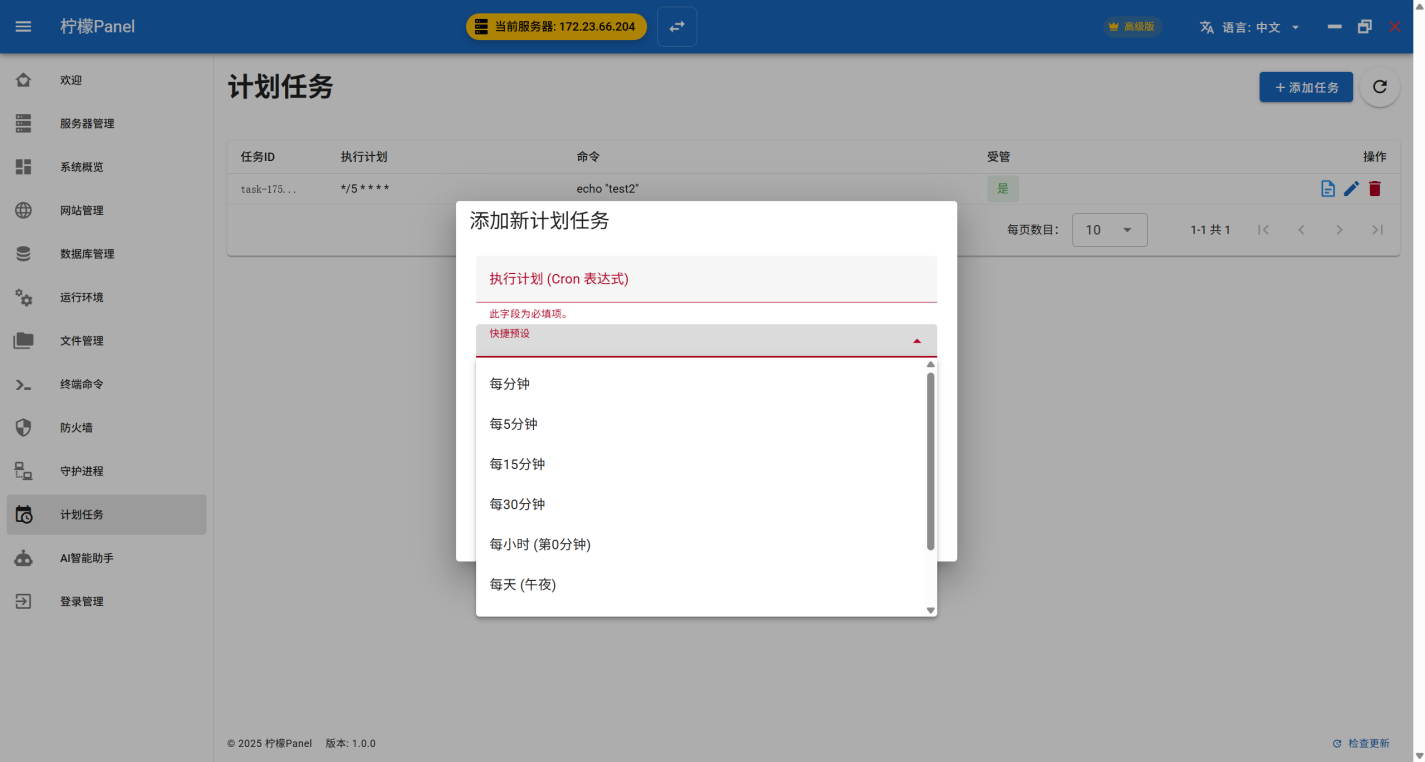The width and height of the screenshot is (1425, 762).
Task: Click the refresh tasks icon
Action: [1379, 87]
